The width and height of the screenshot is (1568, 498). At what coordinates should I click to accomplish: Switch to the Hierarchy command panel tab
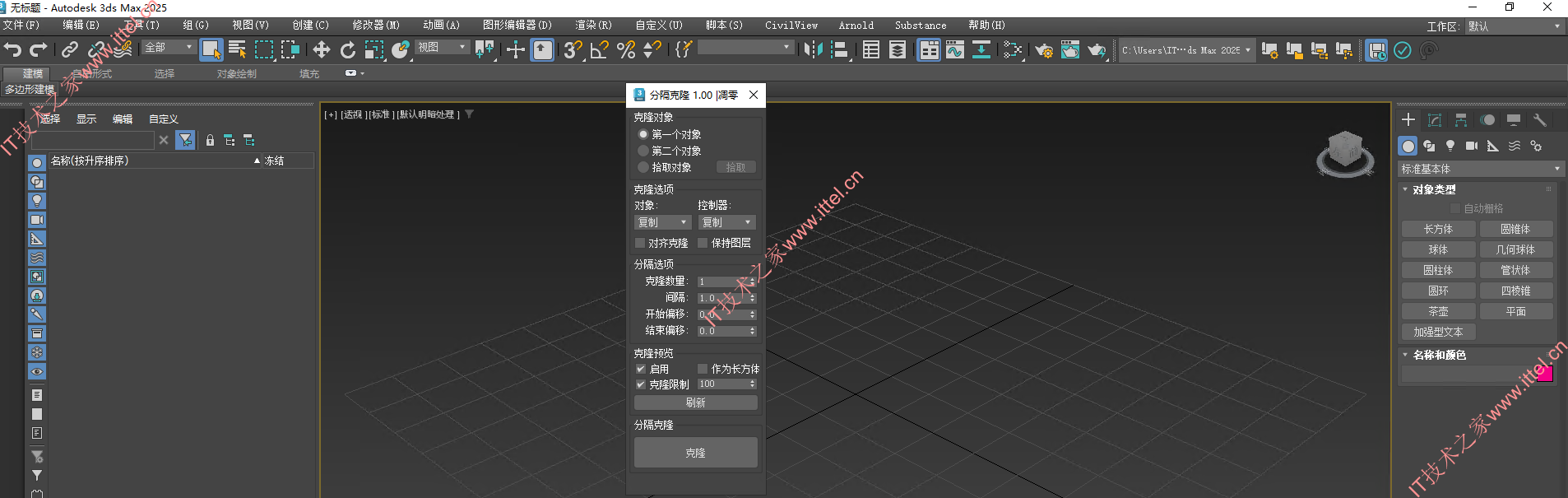point(1461,120)
